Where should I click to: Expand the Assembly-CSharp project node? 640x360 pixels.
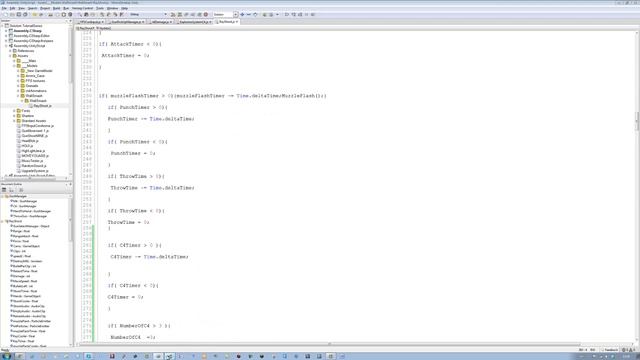[x=6, y=31]
